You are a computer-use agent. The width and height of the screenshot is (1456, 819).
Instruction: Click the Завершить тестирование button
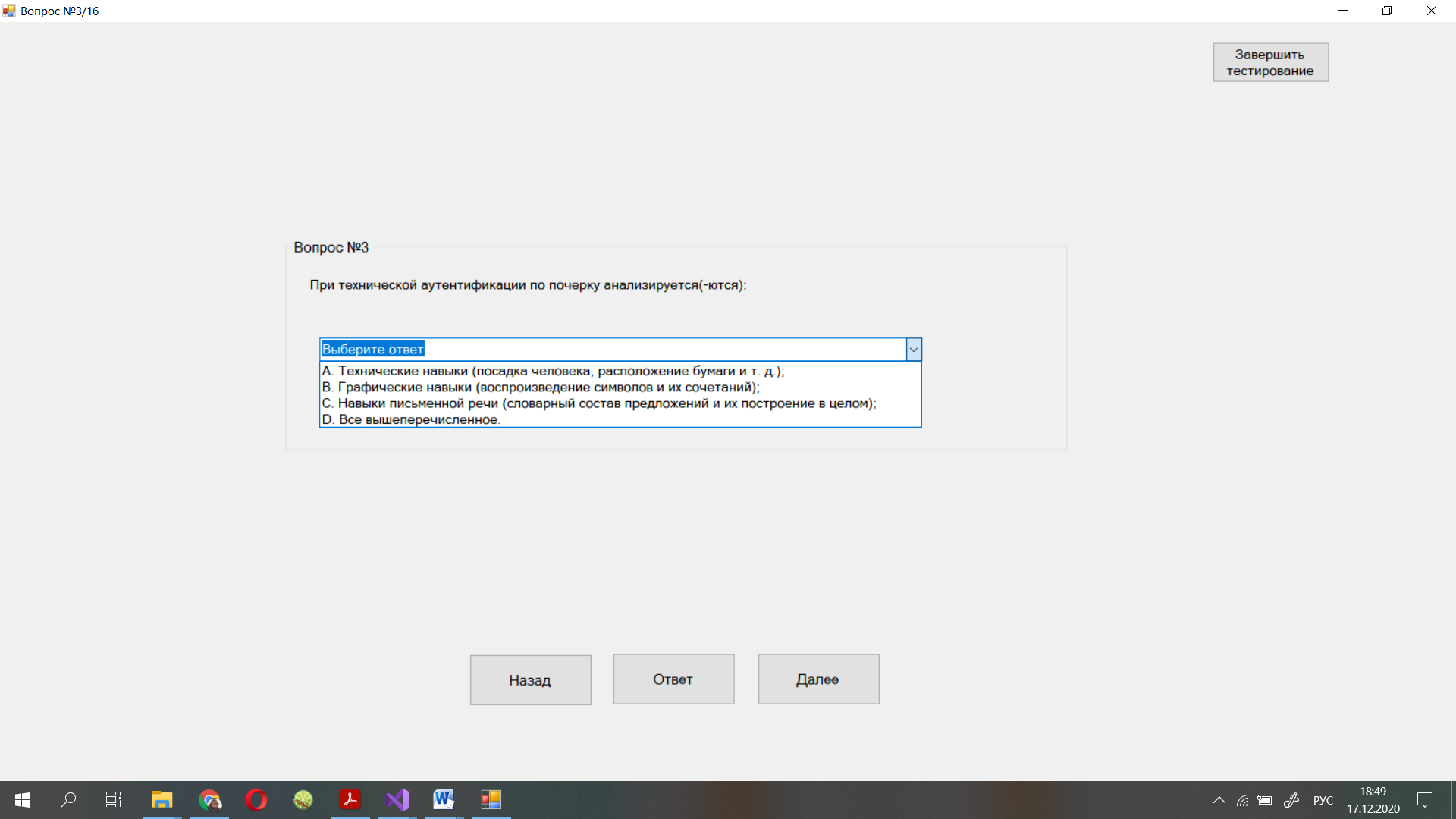click(x=1270, y=62)
